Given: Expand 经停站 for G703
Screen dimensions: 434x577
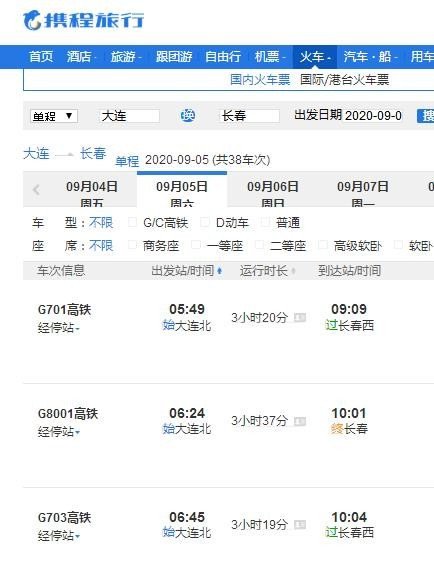Looking at the screenshot, I should [x=59, y=535].
